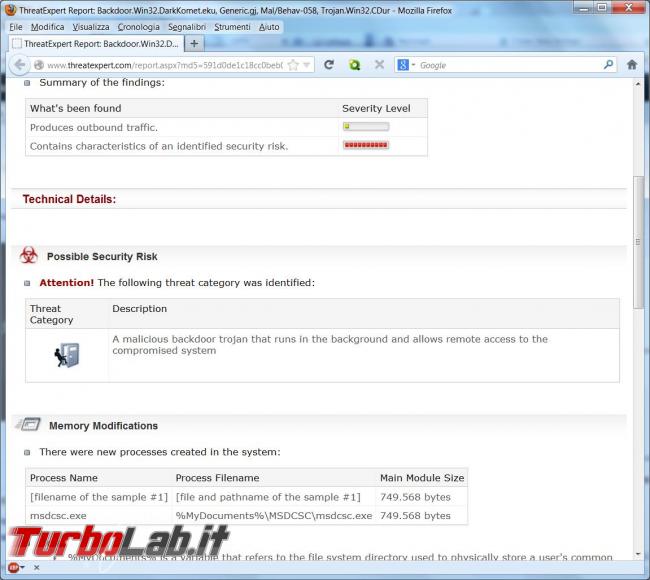Click 'Produces outbound traffic.' row text
This screenshot has width=650, height=580.
94,128
